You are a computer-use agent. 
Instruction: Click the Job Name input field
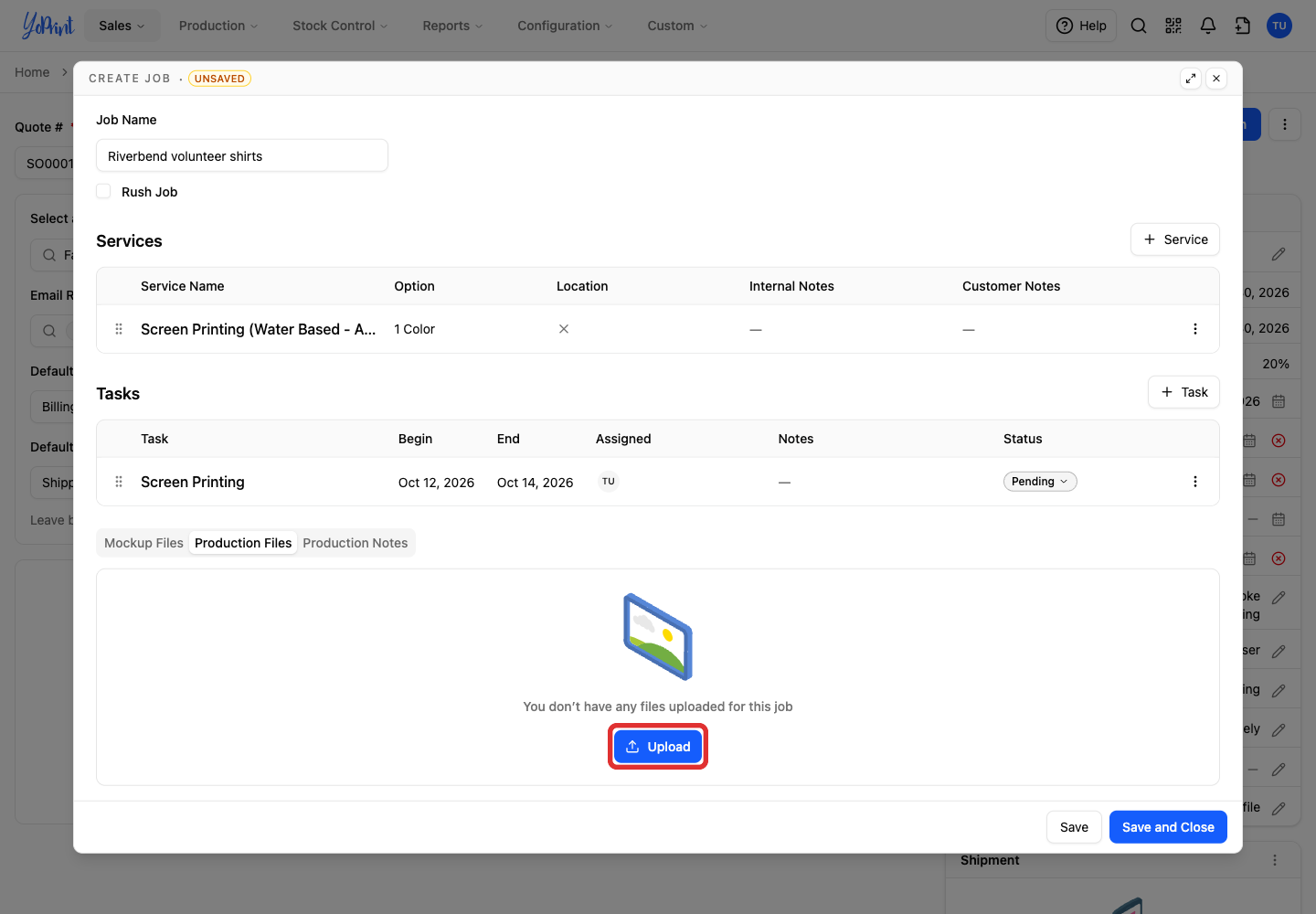click(242, 155)
